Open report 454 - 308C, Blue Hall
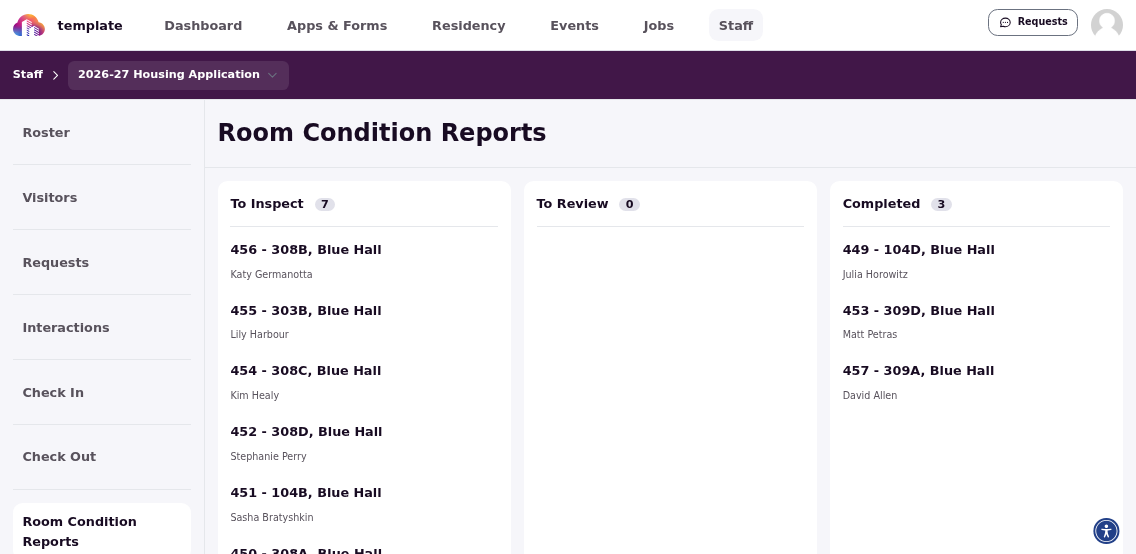 click(306, 371)
